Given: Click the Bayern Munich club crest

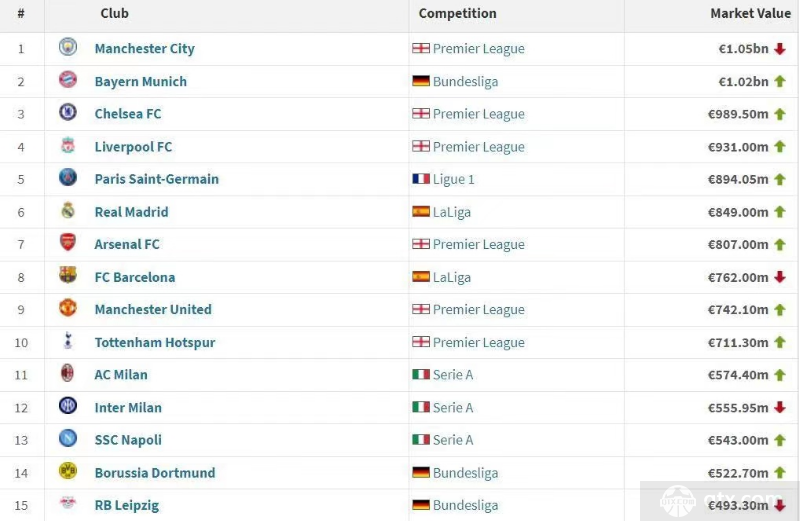Looking at the screenshot, I should [68, 80].
